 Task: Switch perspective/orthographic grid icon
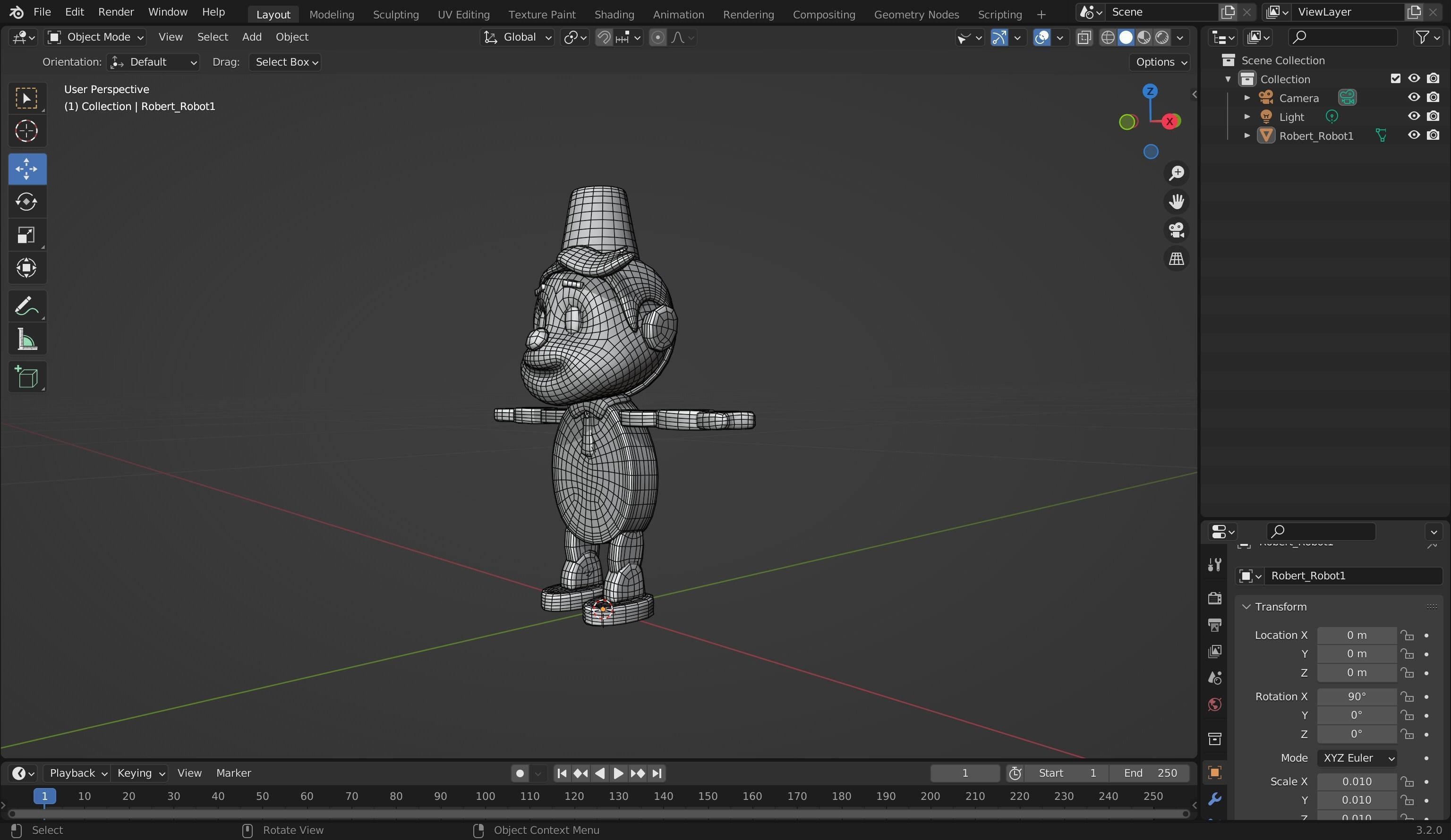[x=1177, y=258]
